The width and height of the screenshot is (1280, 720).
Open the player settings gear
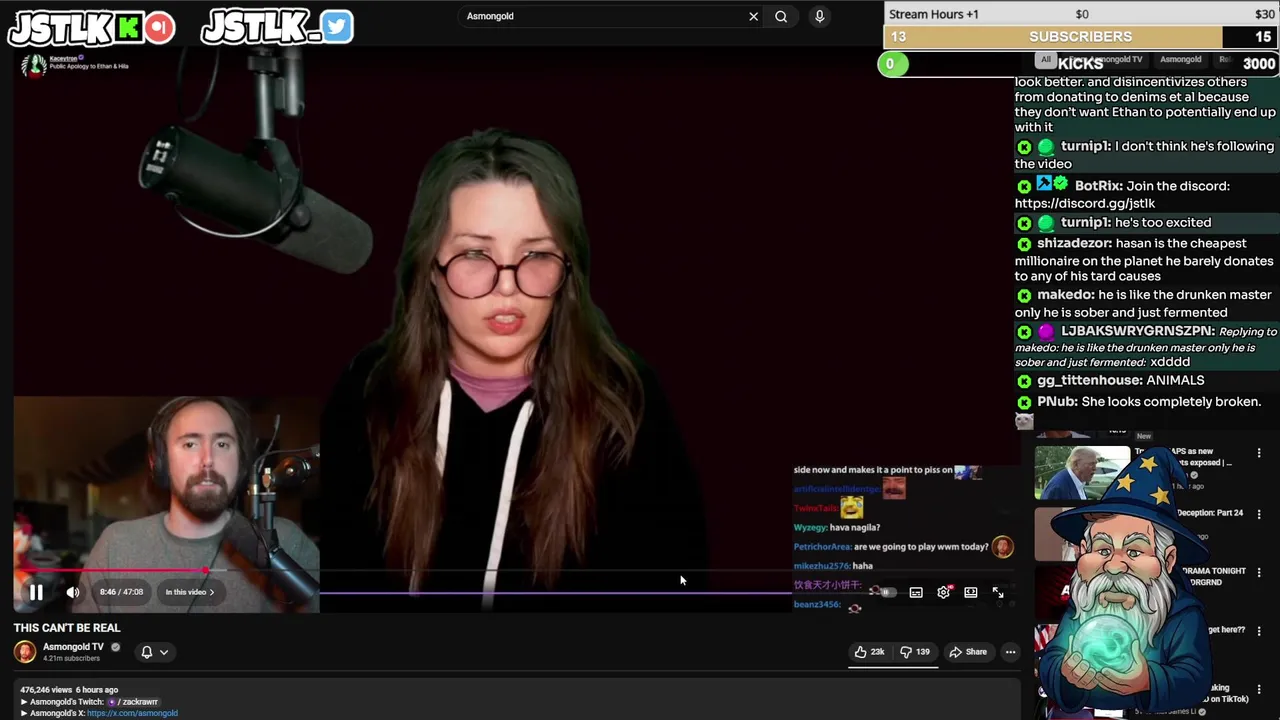[x=943, y=592]
